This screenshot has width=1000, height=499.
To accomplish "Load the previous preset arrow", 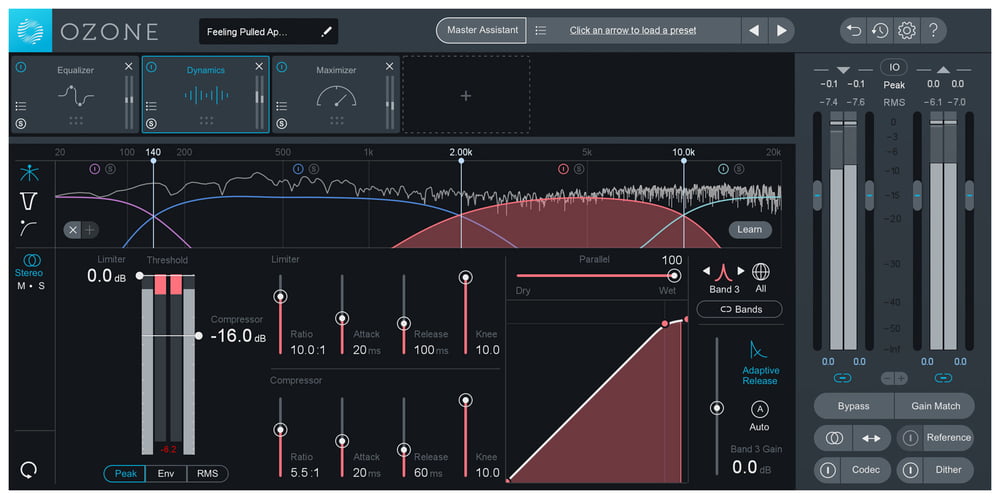I will pyautogui.click(x=754, y=30).
